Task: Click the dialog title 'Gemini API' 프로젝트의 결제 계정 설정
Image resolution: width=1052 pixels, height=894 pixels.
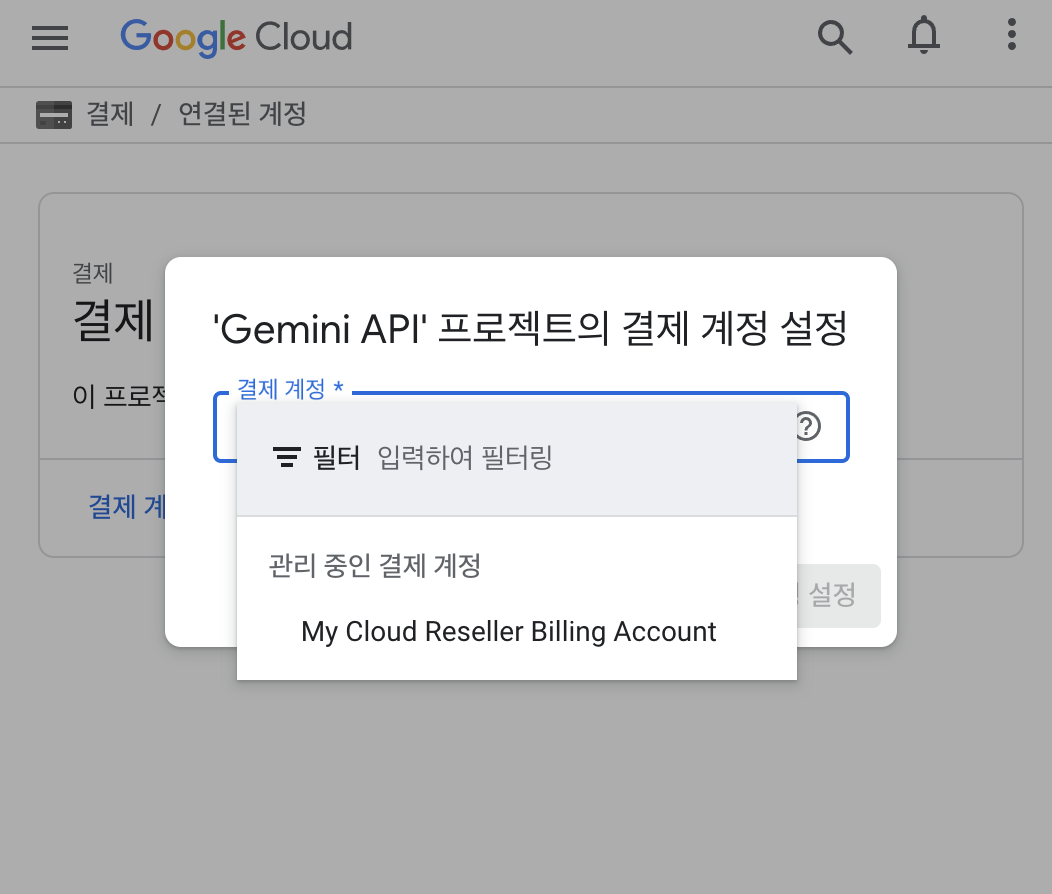Action: click(x=530, y=329)
